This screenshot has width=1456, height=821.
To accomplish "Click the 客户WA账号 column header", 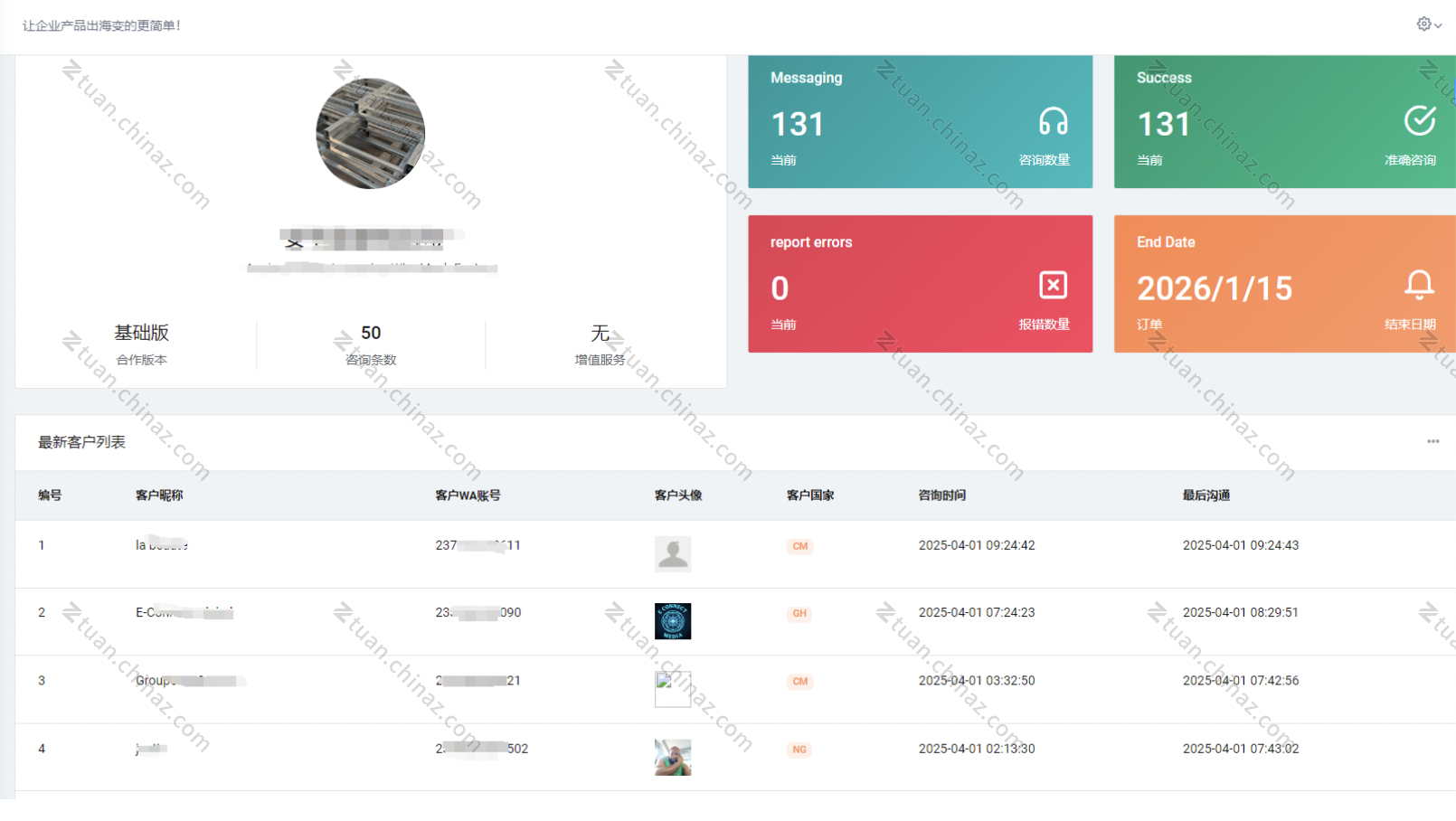I will coord(468,495).
